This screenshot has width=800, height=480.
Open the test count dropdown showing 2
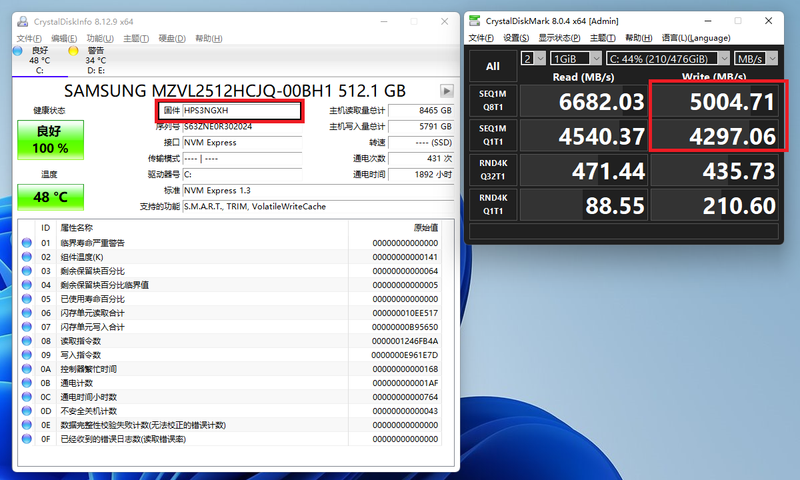(533, 58)
